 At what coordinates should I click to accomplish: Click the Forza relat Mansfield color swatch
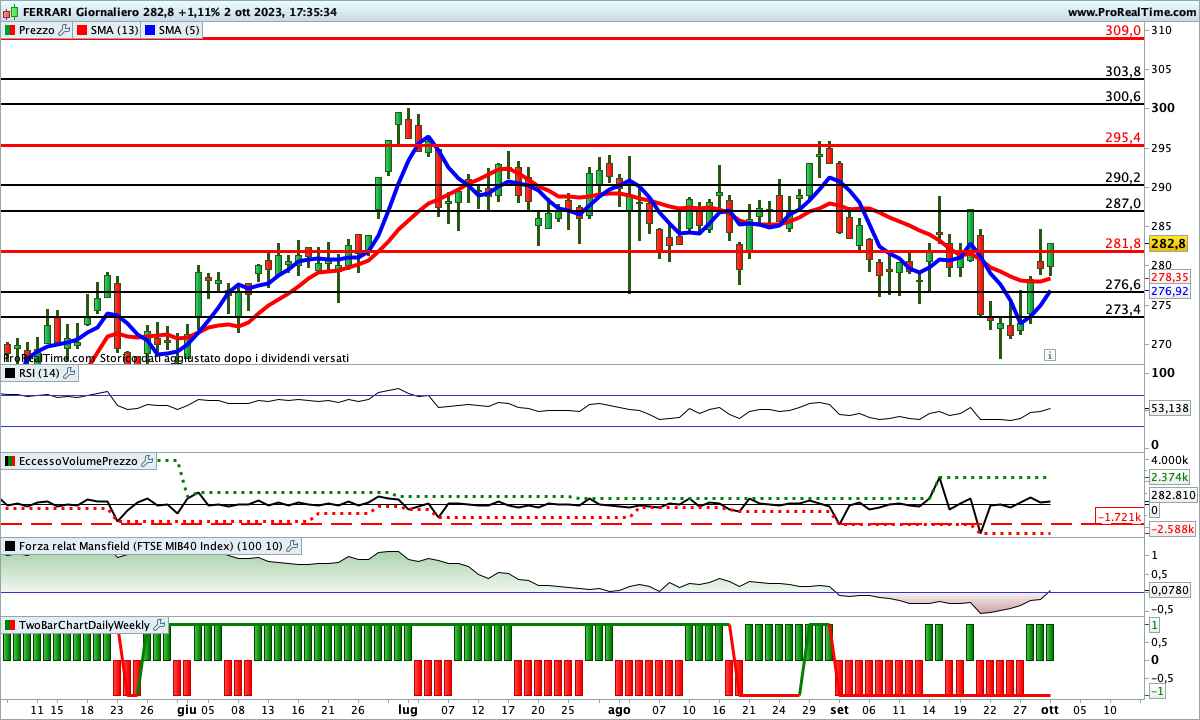click(x=11, y=546)
